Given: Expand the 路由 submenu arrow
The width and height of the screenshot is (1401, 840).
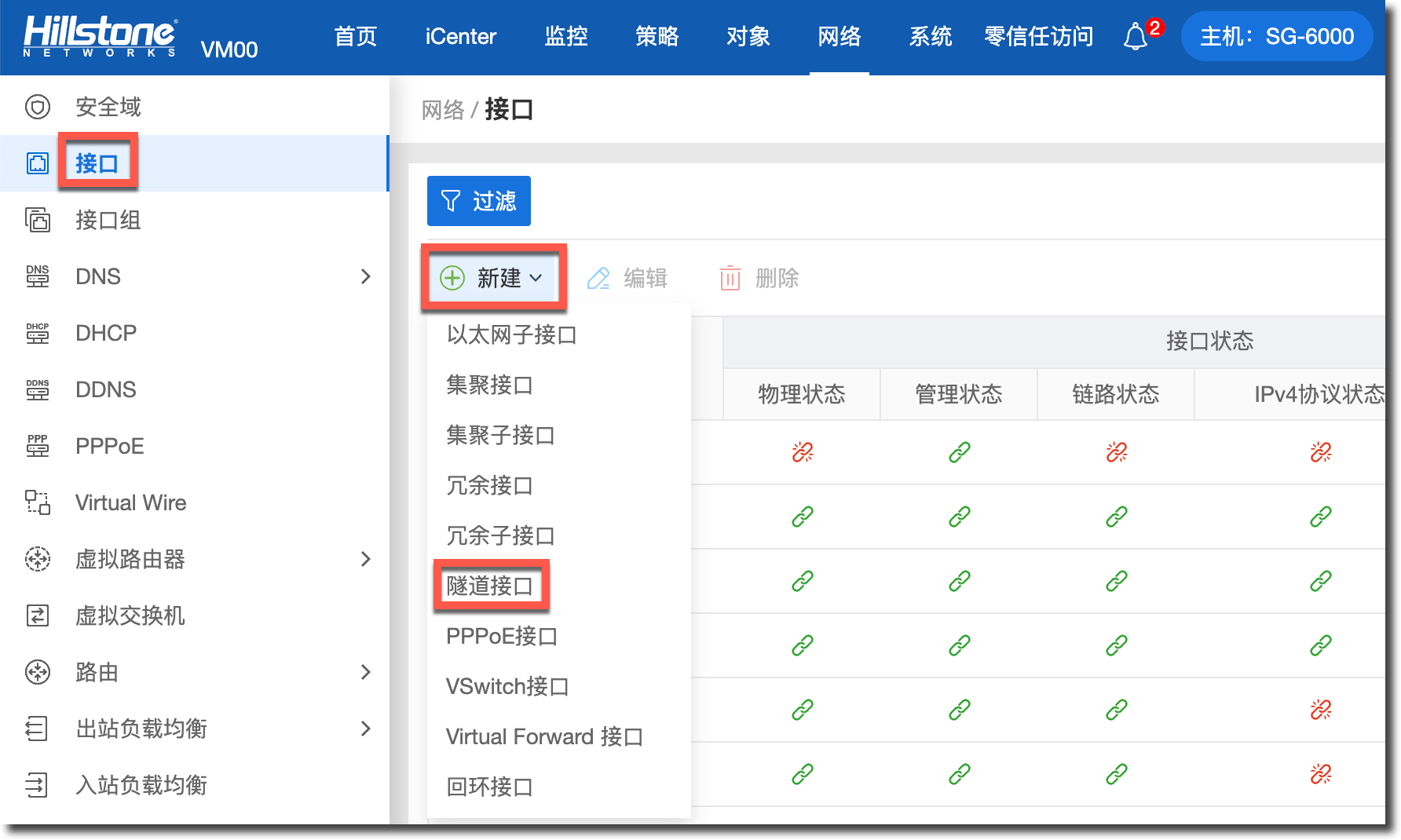Looking at the screenshot, I should [x=365, y=672].
